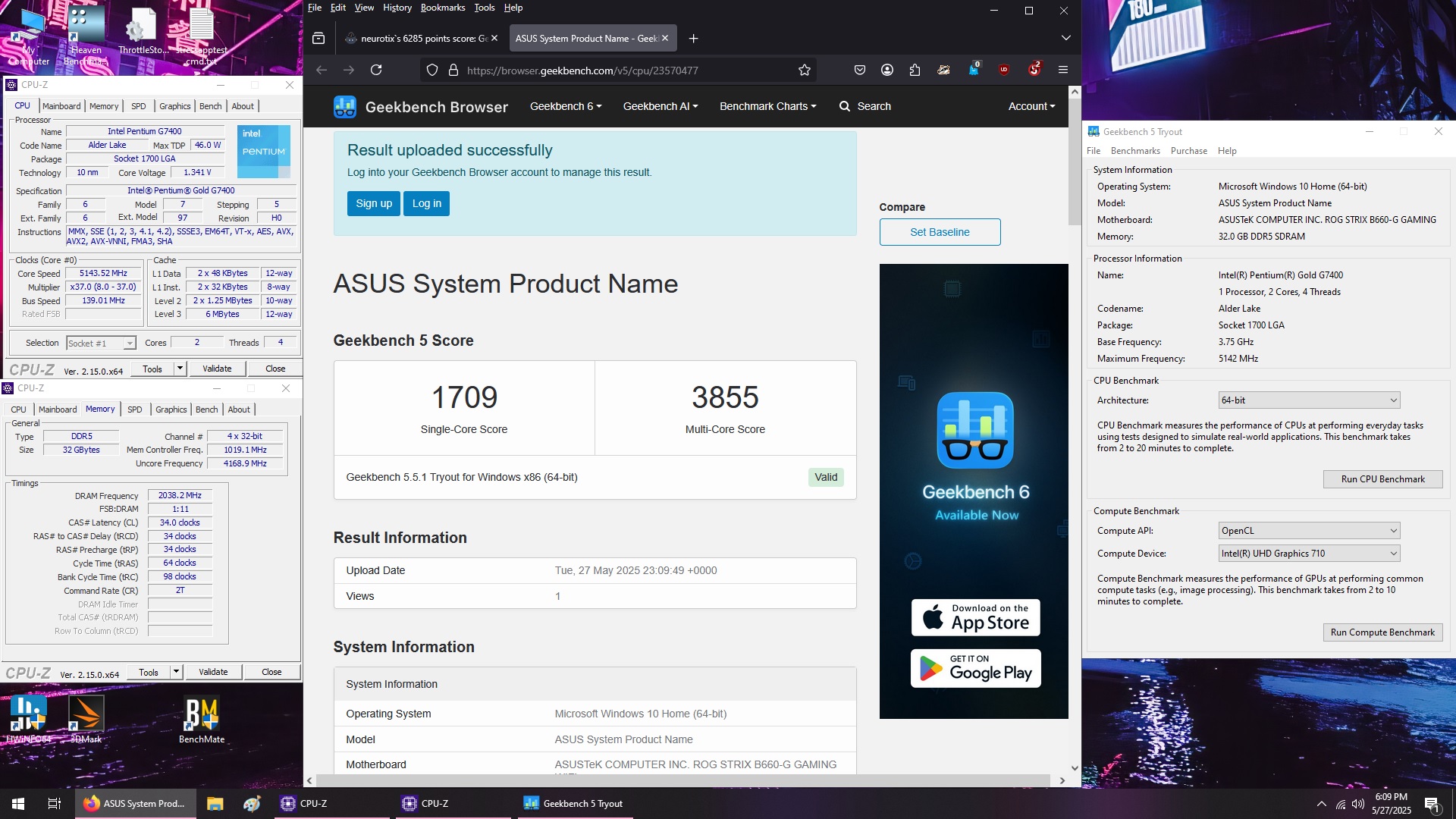List all Firefox tabs dropdown arrow
Screen dimensions: 1456x819
pos(1065,38)
